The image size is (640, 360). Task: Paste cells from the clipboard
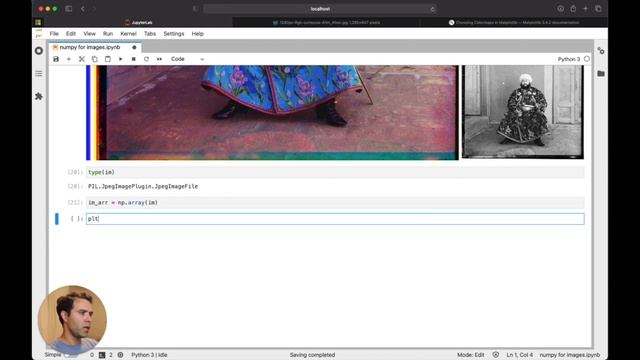coord(108,59)
